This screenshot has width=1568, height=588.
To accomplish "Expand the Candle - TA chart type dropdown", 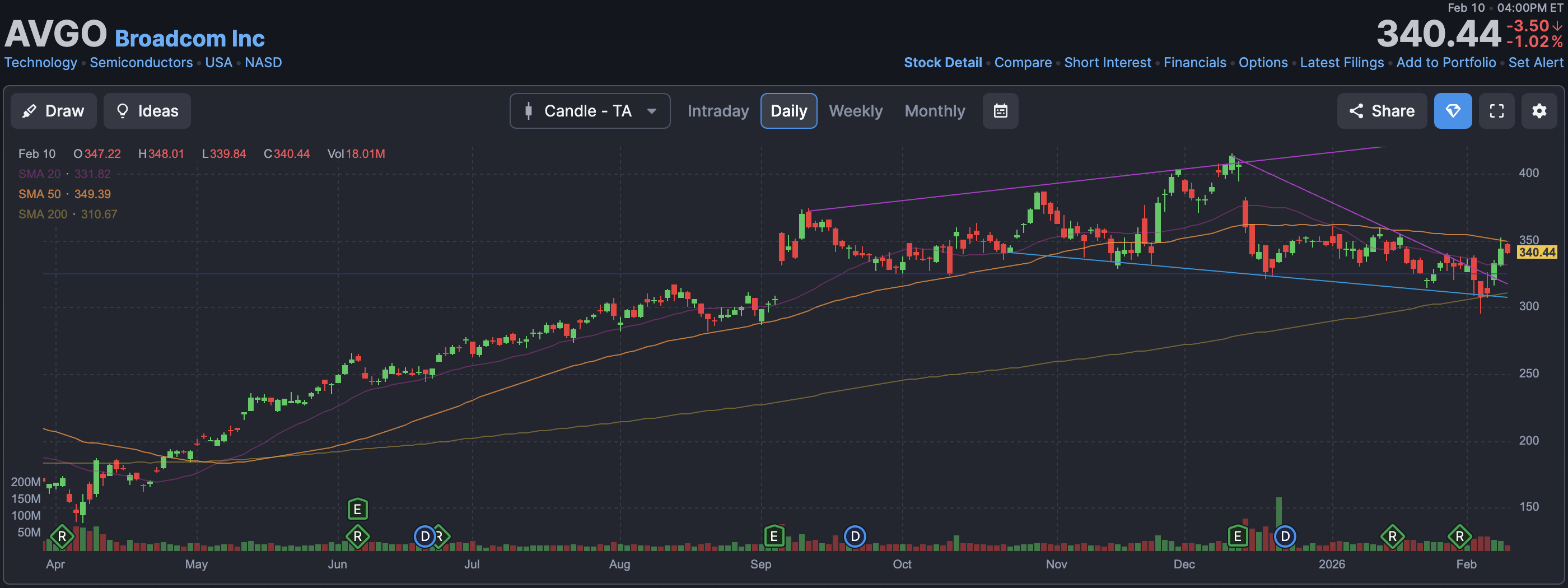I will [x=590, y=111].
